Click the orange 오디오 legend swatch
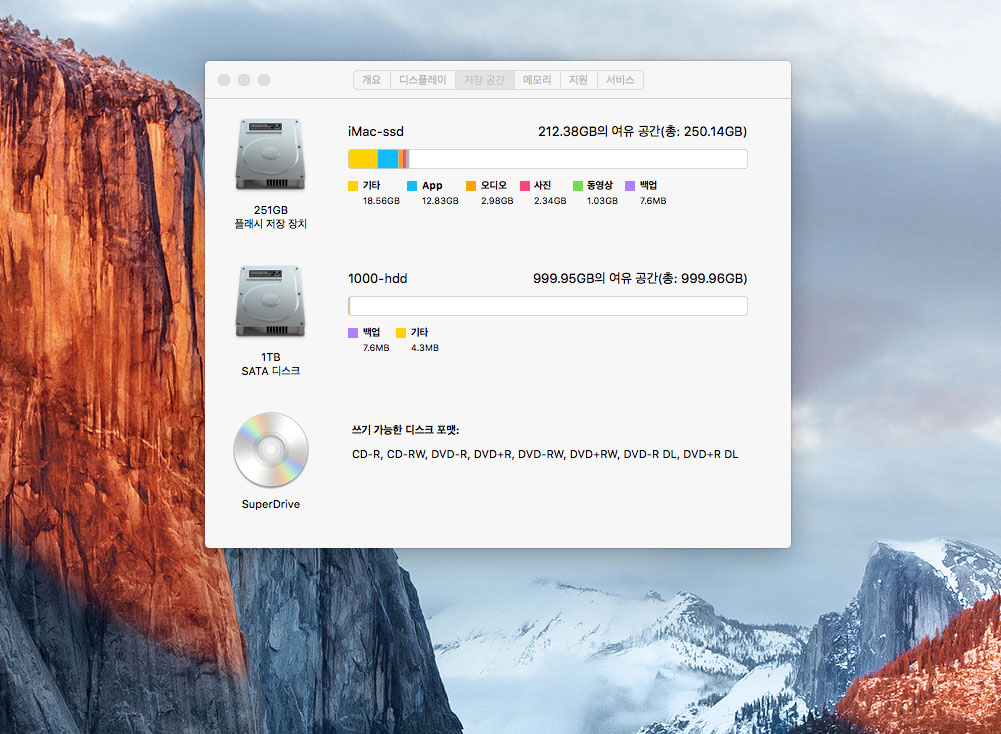Image resolution: width=1001 pixels, height=734 pixels. pos(471,186)
